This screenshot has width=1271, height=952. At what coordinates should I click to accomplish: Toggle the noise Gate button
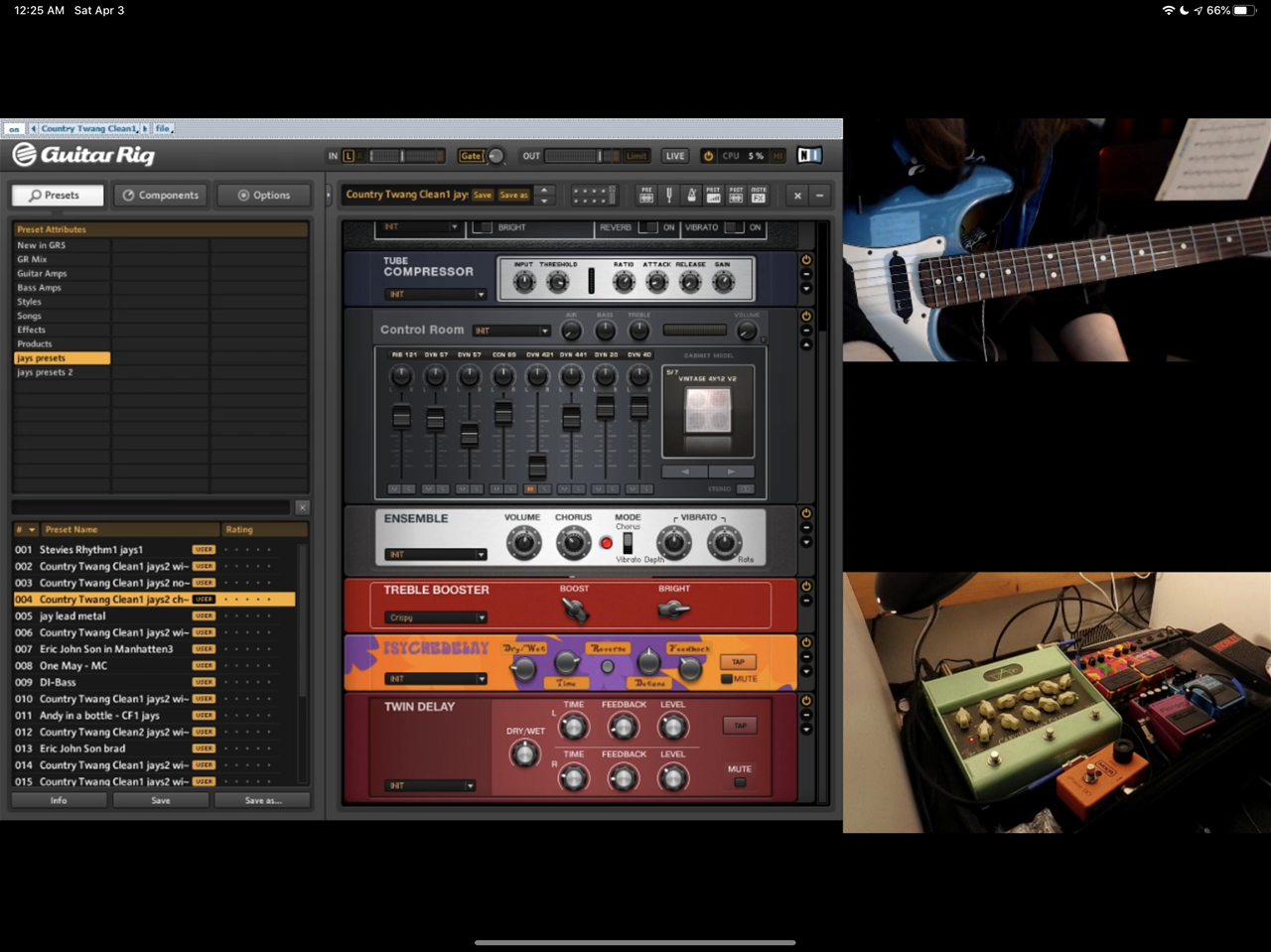(x=471, y=156)
